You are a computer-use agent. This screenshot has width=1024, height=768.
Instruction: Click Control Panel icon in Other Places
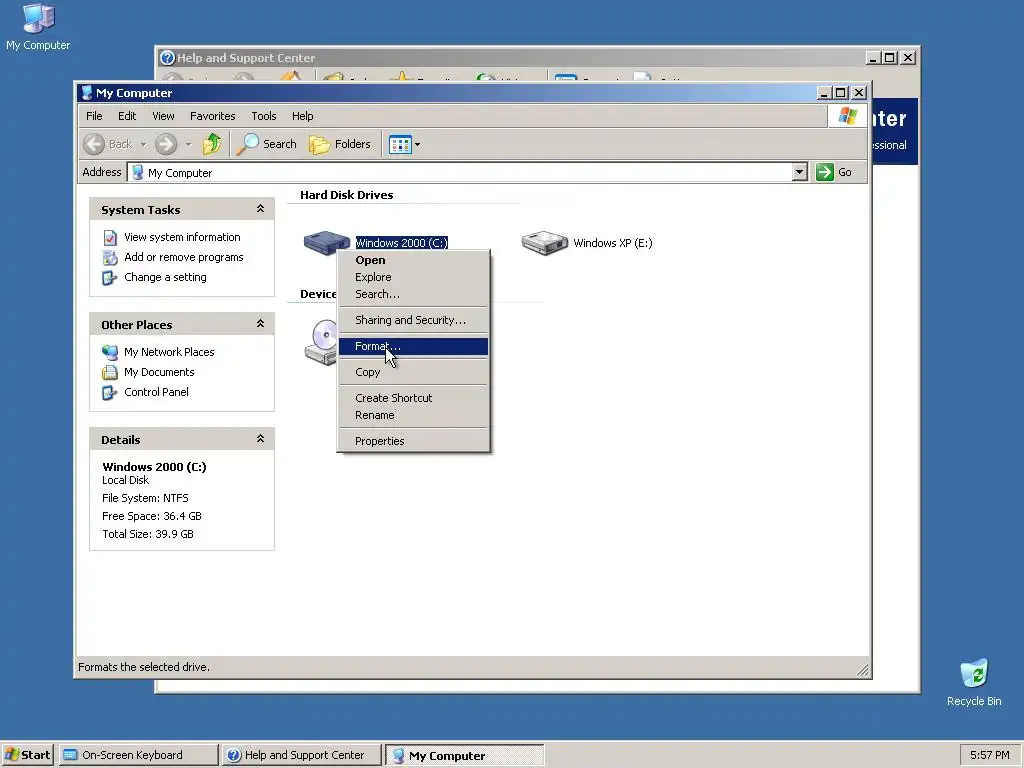[x=110, y=392]
